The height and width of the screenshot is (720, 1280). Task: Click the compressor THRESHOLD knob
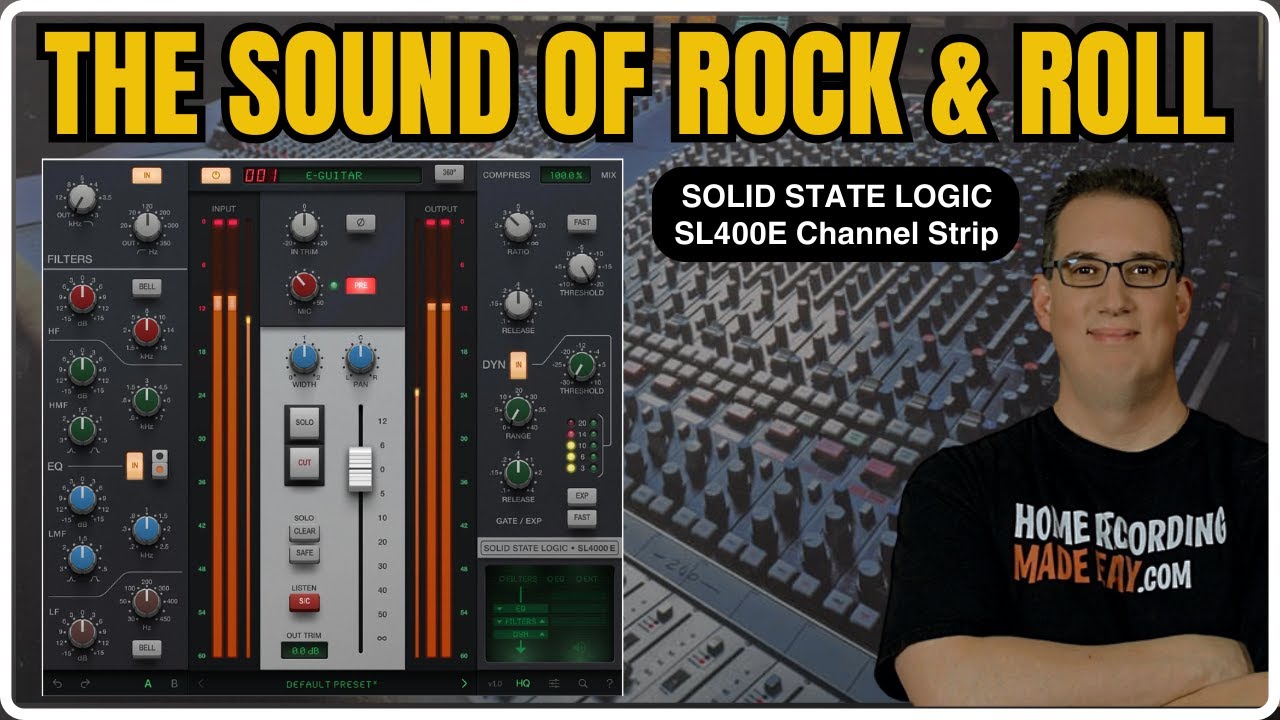coord(581,267)
